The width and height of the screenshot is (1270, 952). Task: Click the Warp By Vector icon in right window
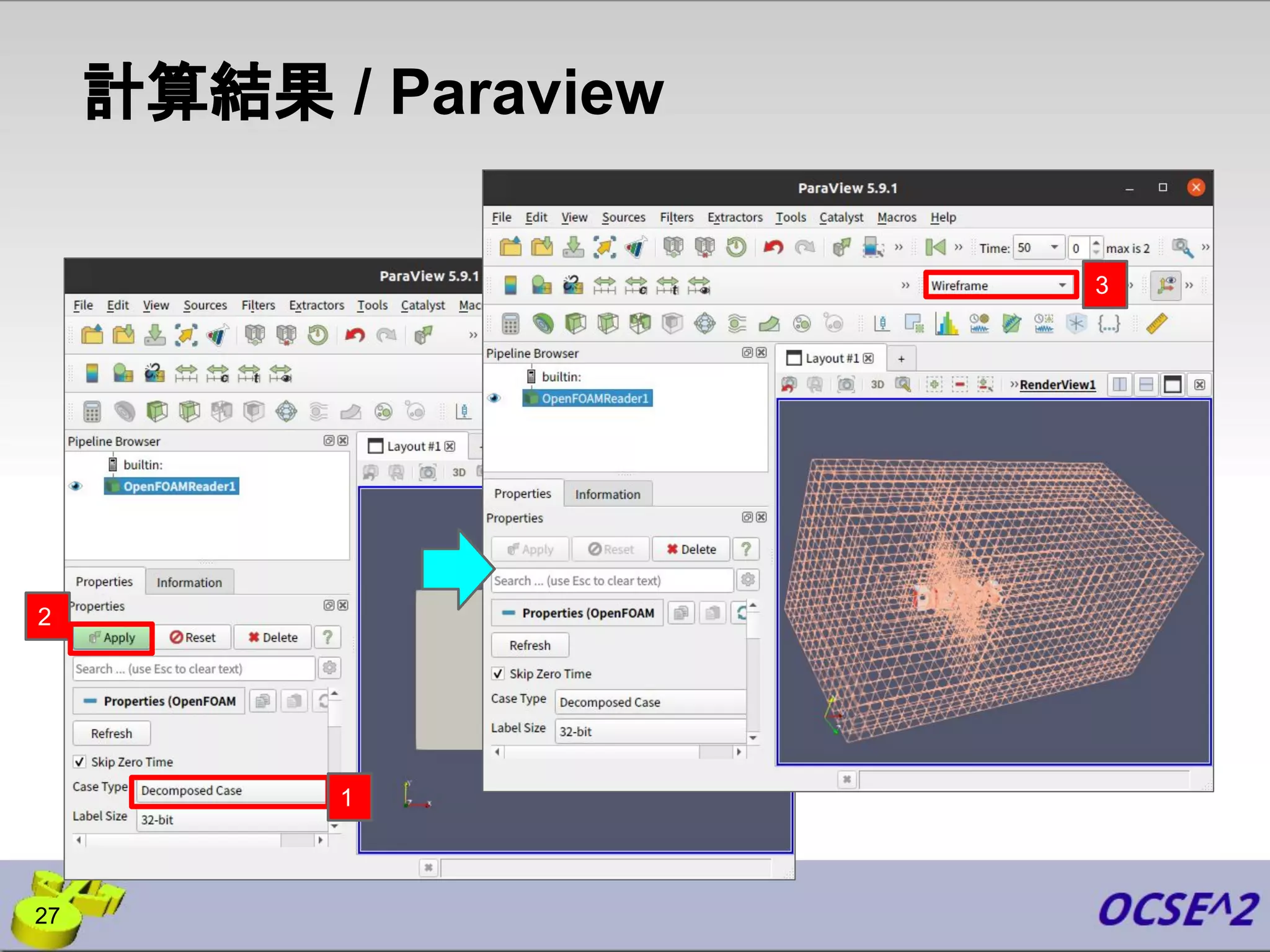[x=769, y=324]
